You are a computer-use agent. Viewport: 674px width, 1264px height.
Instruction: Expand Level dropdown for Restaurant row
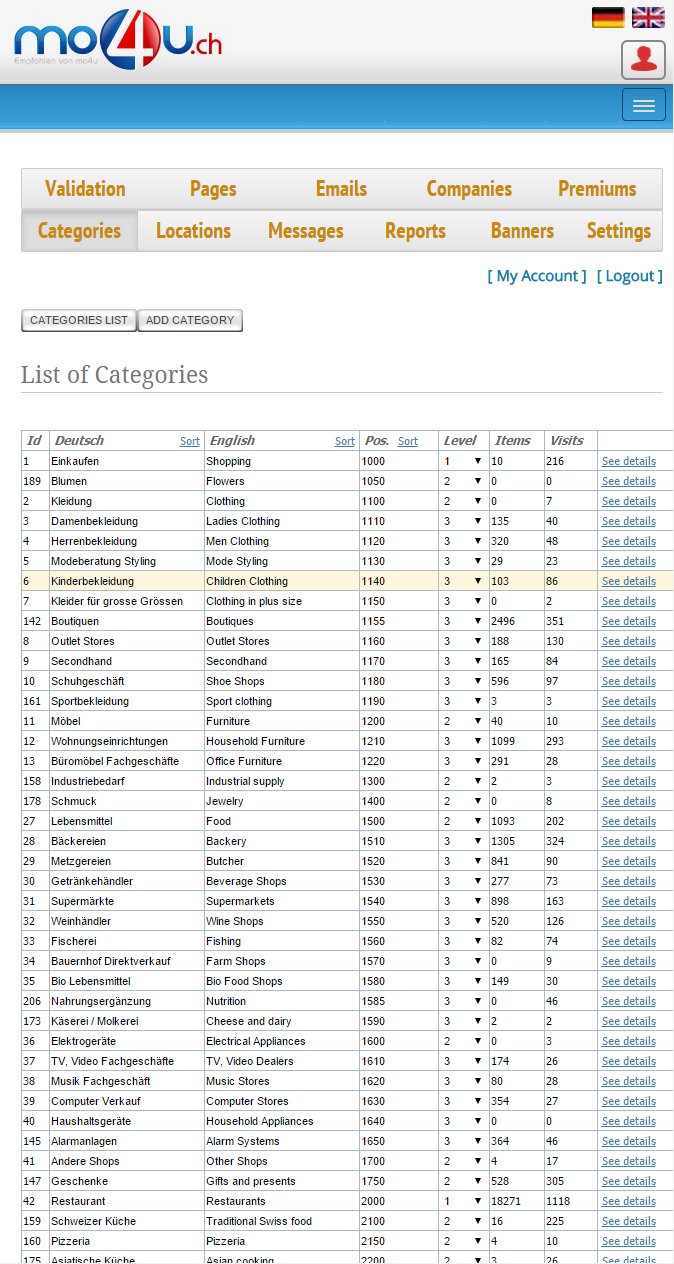tap(463, 1201)
